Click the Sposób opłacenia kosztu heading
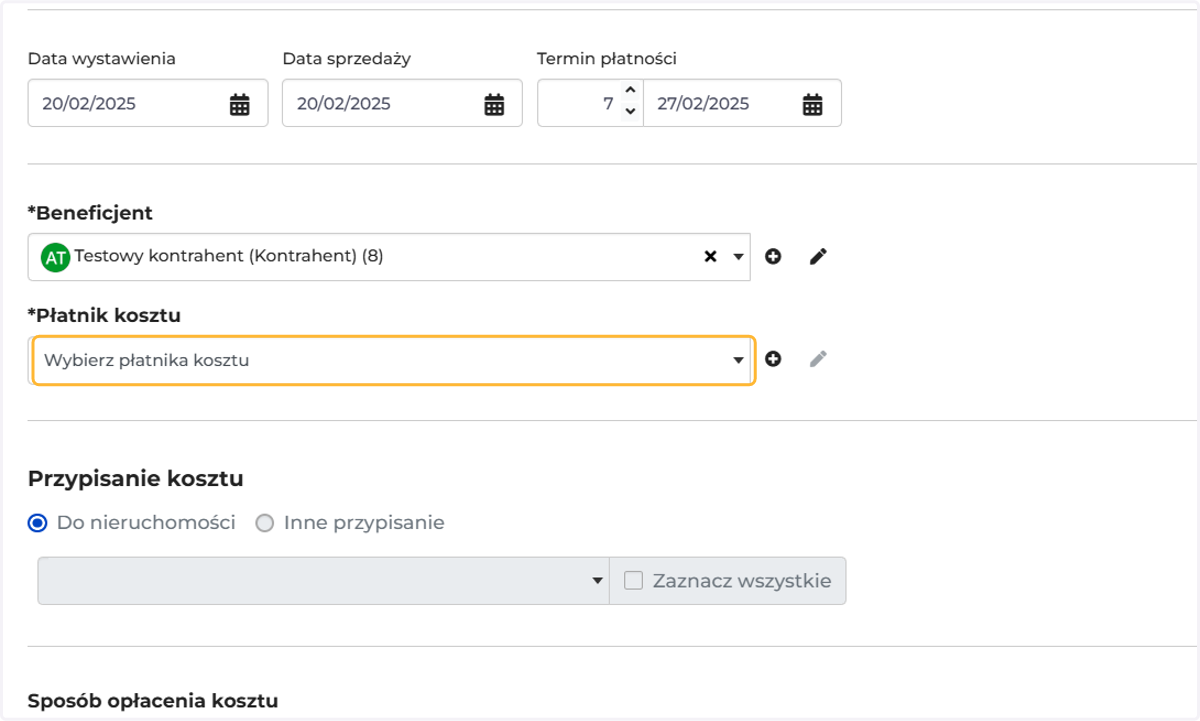1200x721 pixels. click(153, 701)
